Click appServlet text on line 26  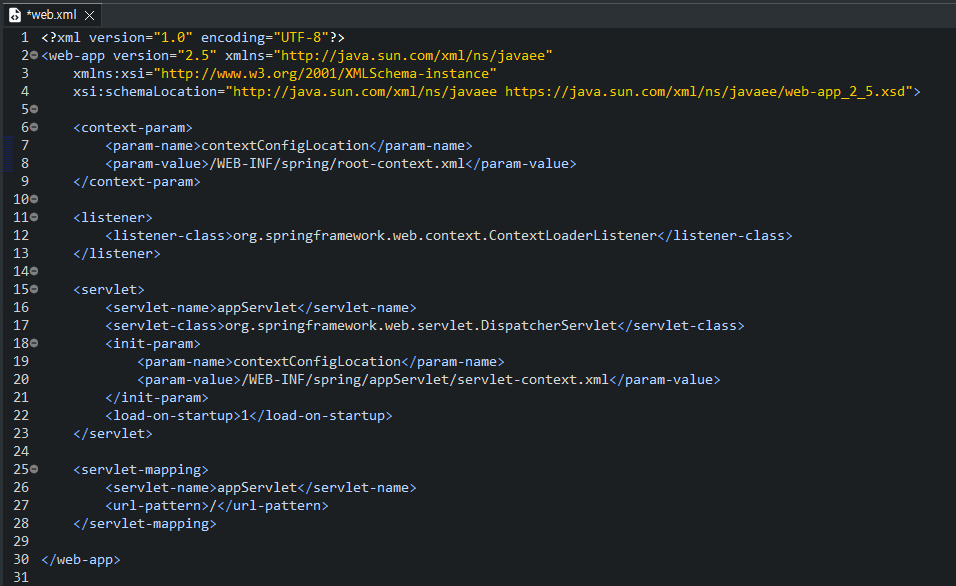257,487
